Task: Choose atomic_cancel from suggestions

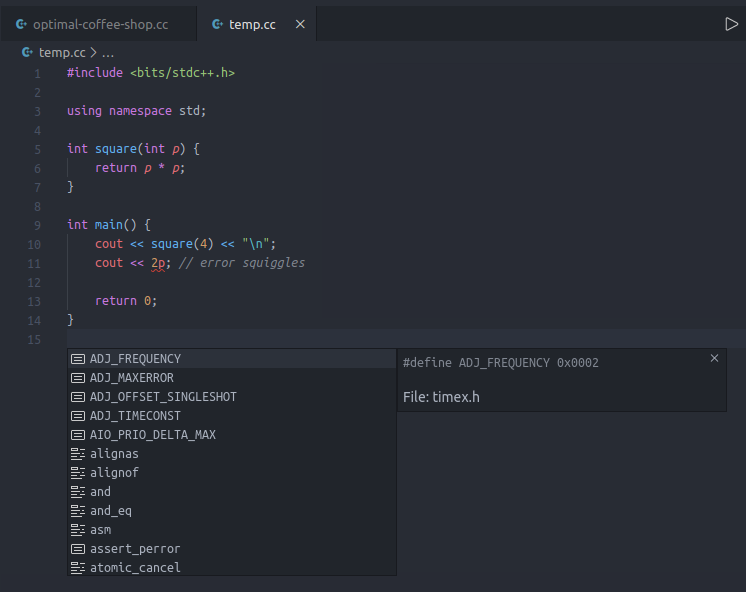Action: (232, 567)
